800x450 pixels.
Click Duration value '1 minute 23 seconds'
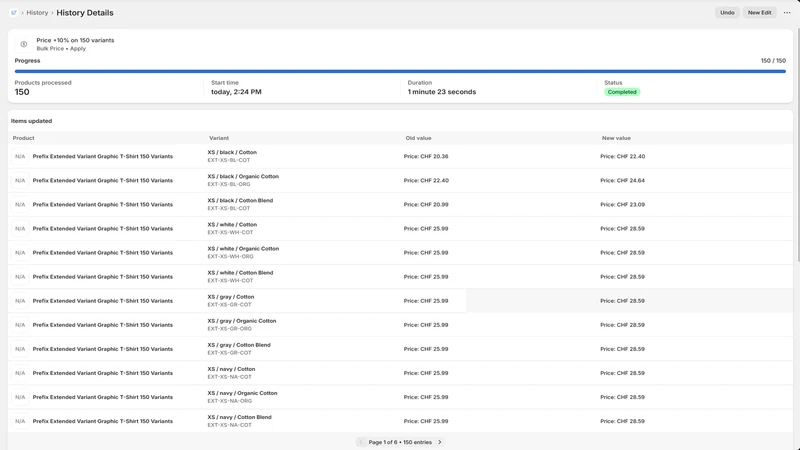point(442,92)
